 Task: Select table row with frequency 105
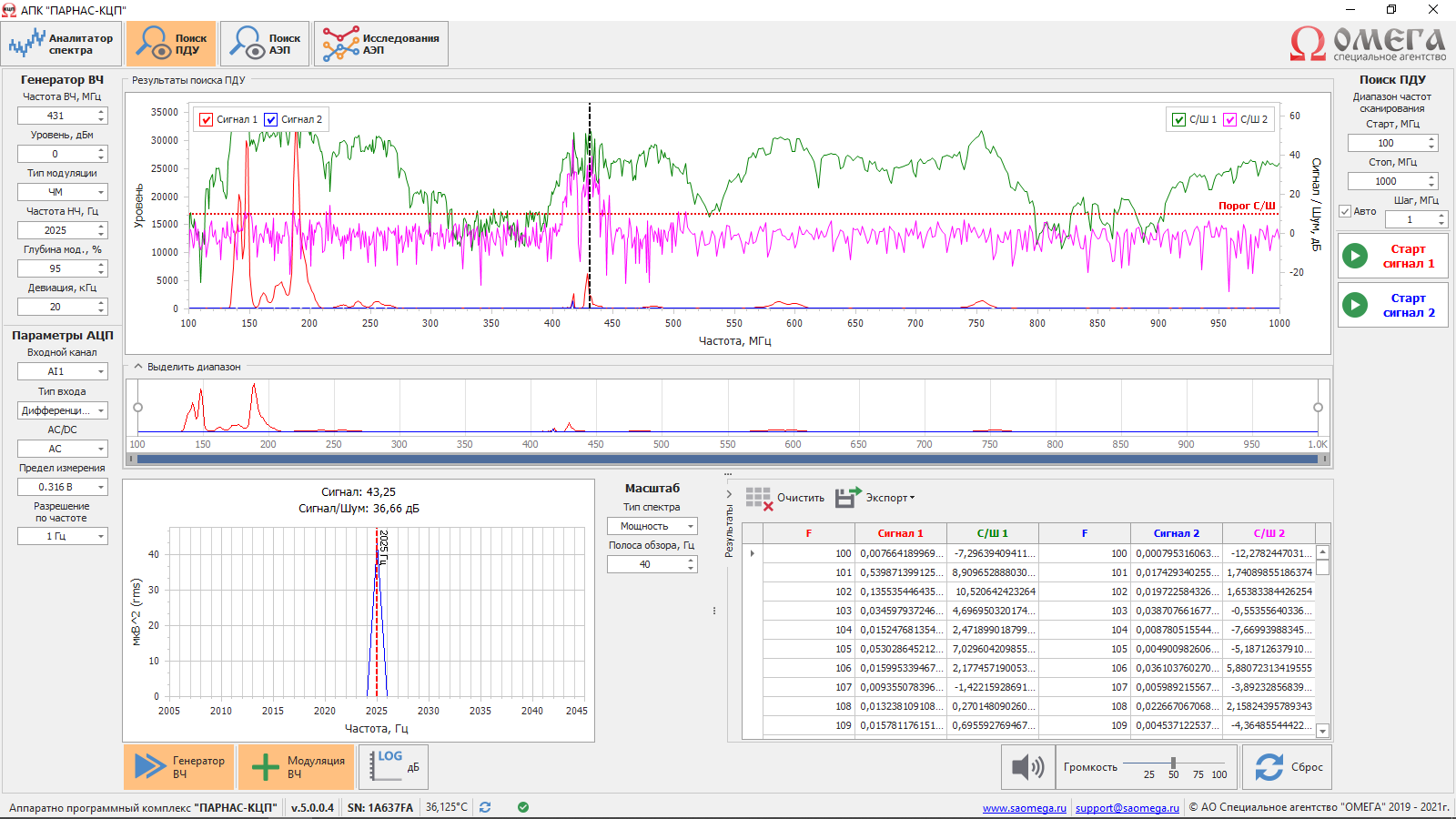coord(1029,649)
